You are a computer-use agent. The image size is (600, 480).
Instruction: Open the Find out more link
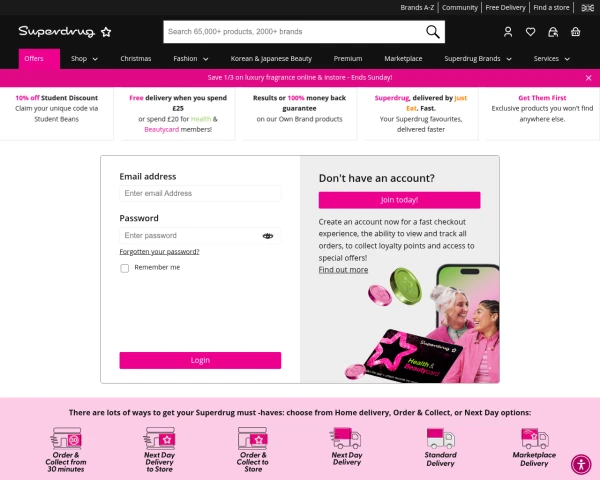(343, 270)
